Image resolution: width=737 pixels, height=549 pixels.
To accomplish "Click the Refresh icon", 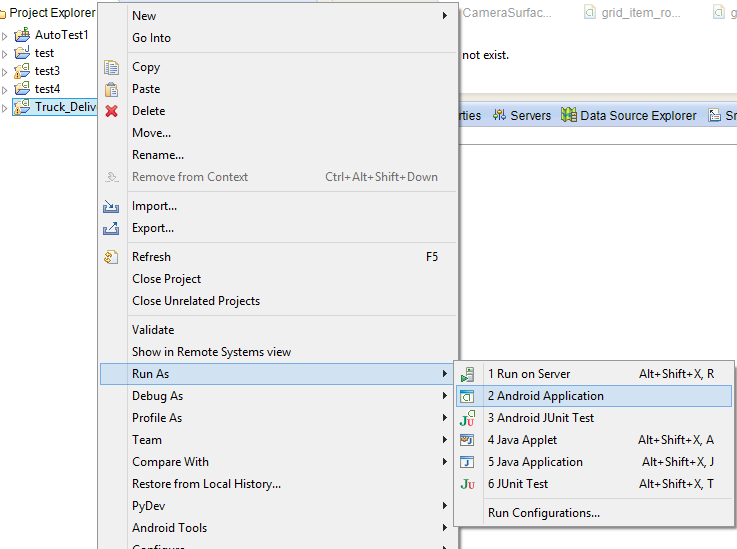I will pyautogui.click(x=112, y=257).
